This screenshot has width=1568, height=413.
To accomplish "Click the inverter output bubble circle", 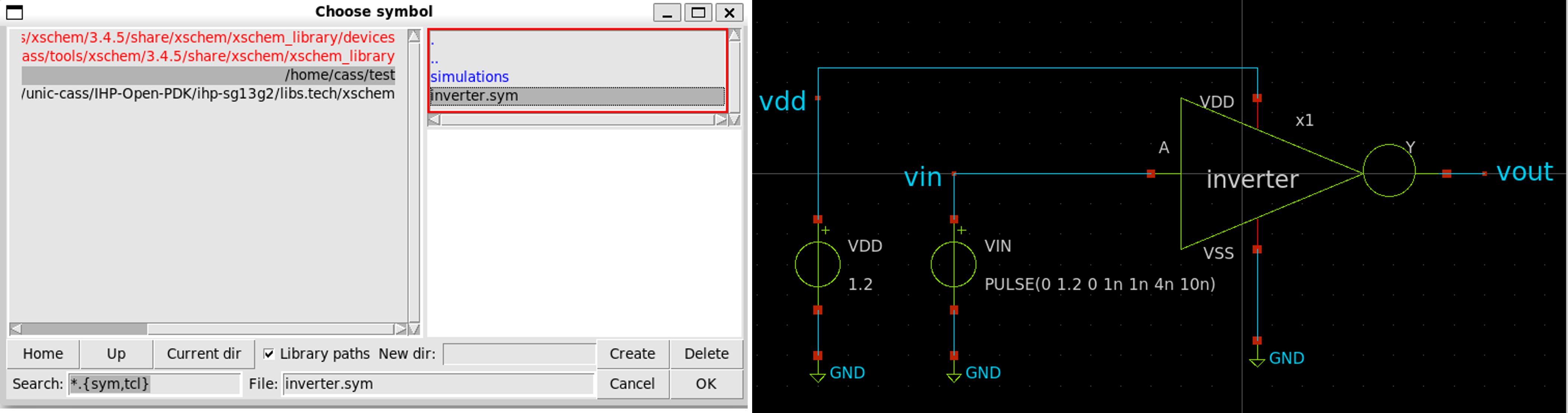I will coord(1388,171).
